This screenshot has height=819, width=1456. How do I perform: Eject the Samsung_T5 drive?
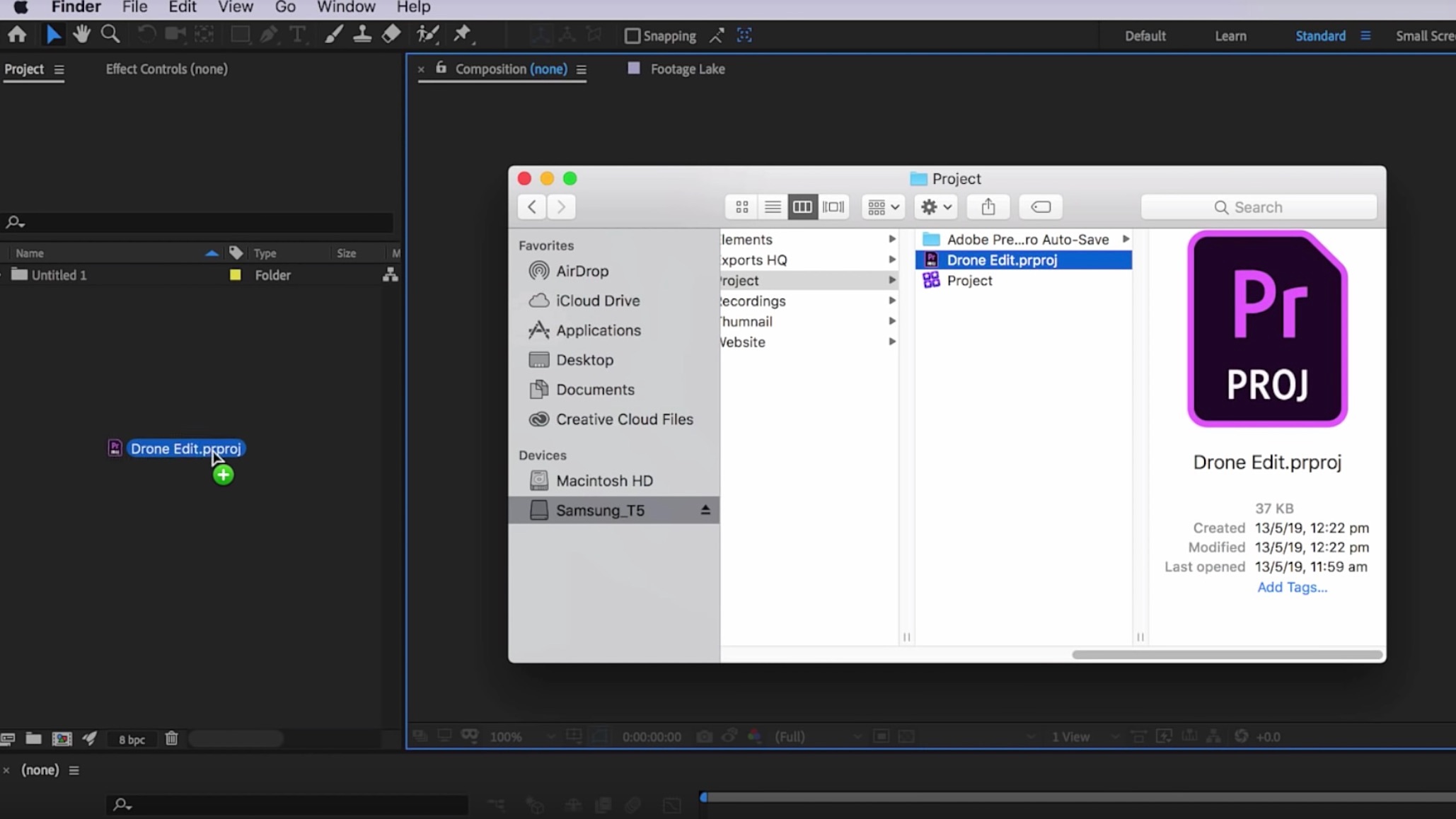coord(705,510)
